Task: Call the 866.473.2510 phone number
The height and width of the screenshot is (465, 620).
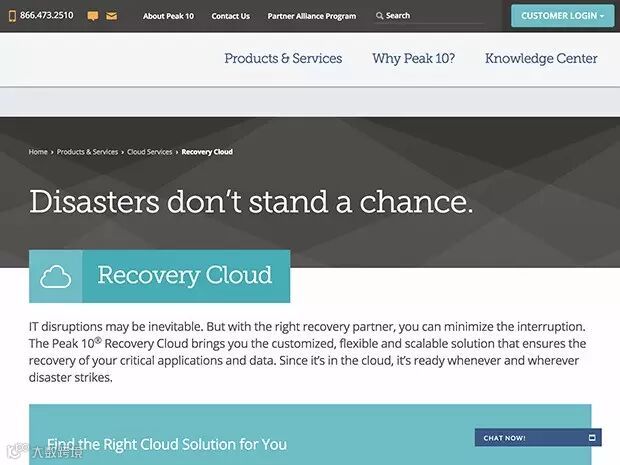Action: (x=47, y=15)
